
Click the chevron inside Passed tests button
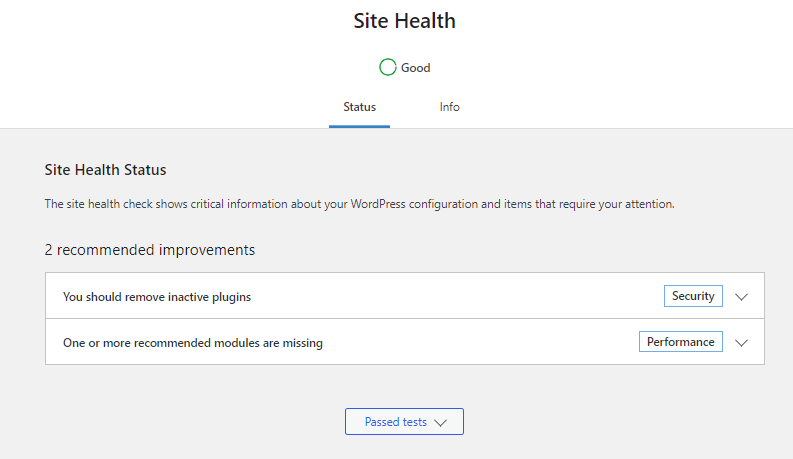[440, 423]
